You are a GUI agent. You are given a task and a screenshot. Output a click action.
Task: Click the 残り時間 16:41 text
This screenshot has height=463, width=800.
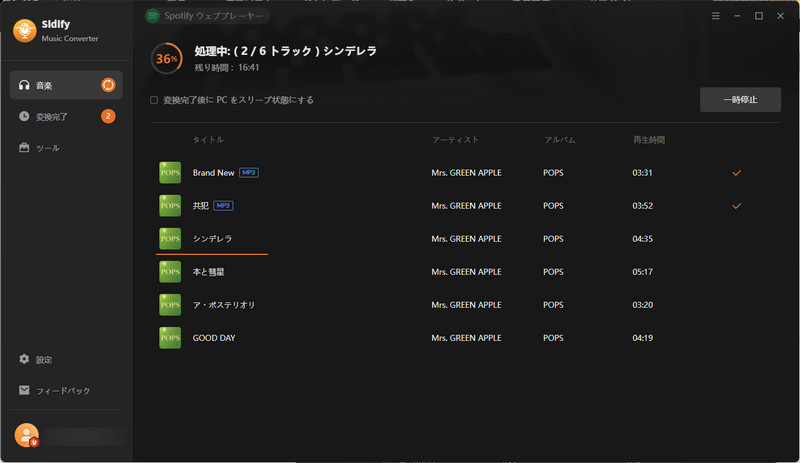227,67
